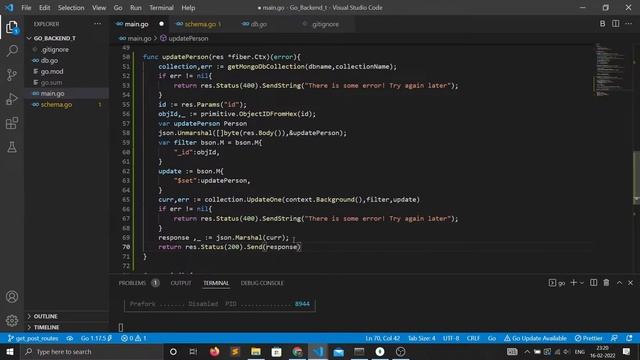
Task: Open schema.go in the explorer tree
Action: [56, 104]
